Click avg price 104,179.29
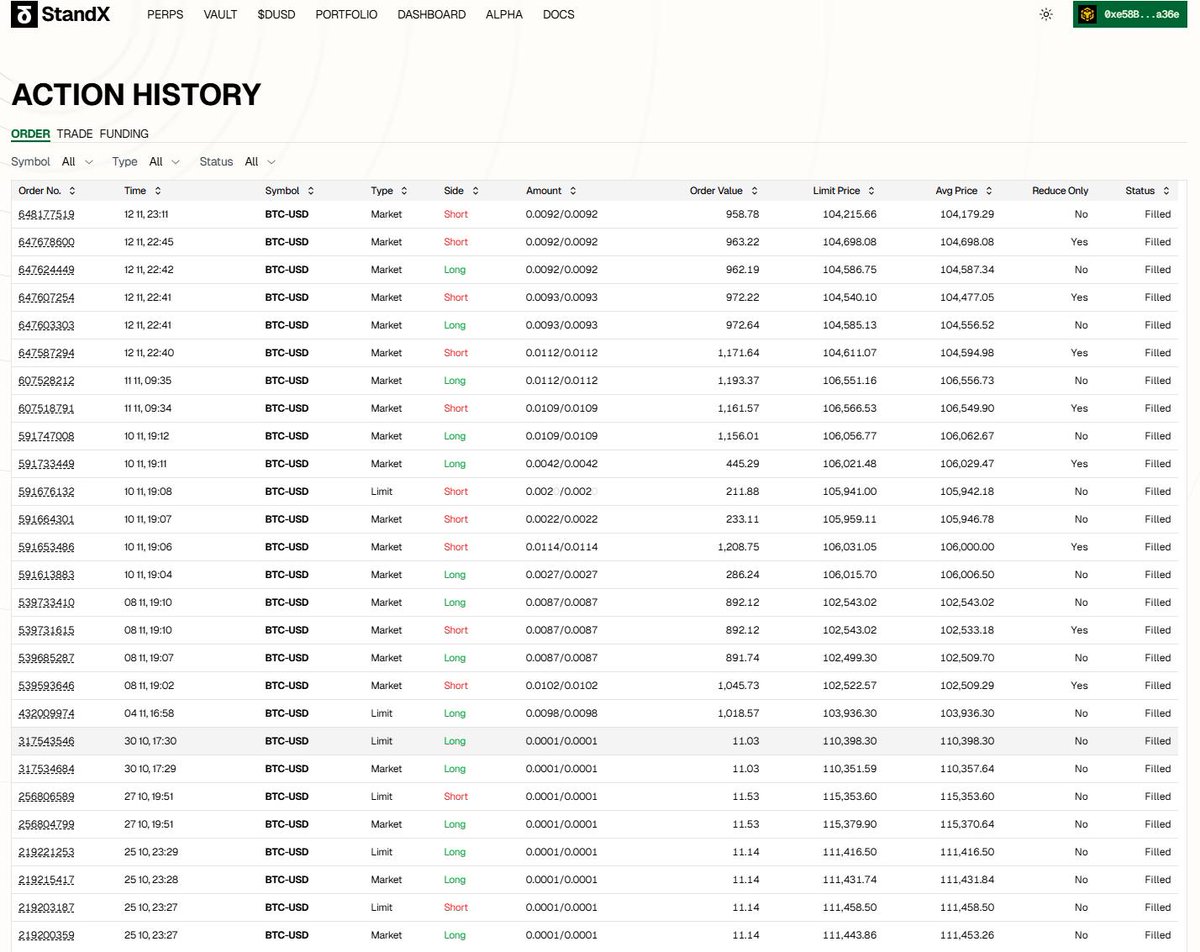This screenshot has height=952, width=1200. tap(967, 215)
